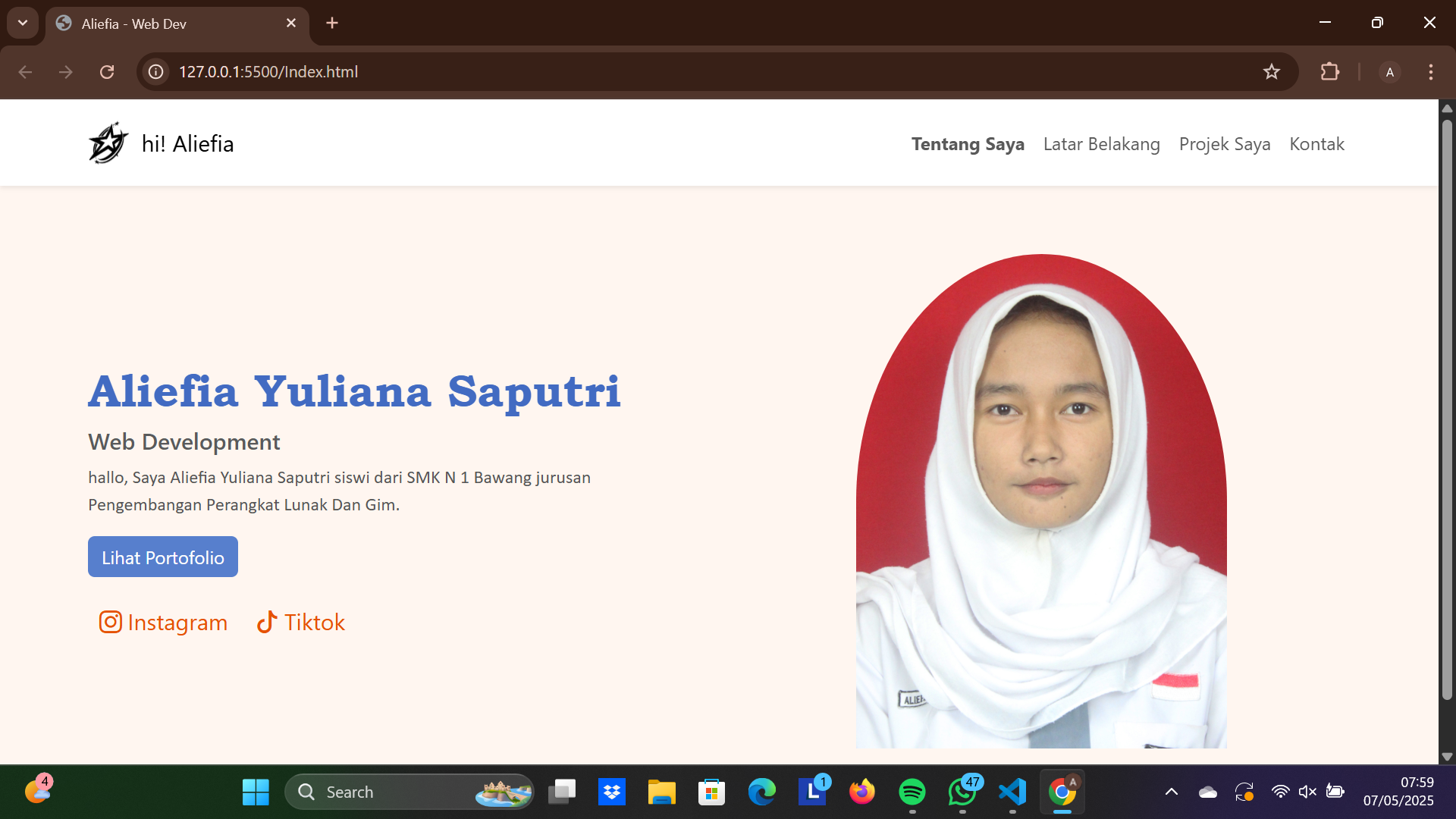
Task: Open the Kontak navigation link
Action: (1316, 144)
